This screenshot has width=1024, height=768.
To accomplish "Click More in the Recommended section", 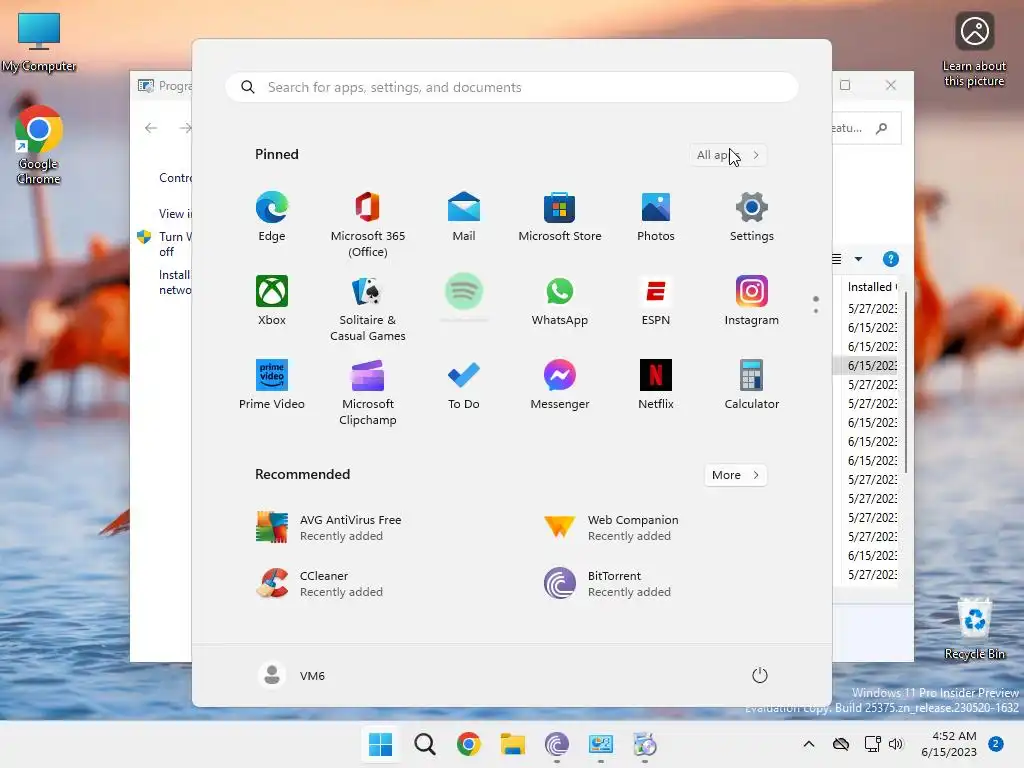I will tap(735, 475).
